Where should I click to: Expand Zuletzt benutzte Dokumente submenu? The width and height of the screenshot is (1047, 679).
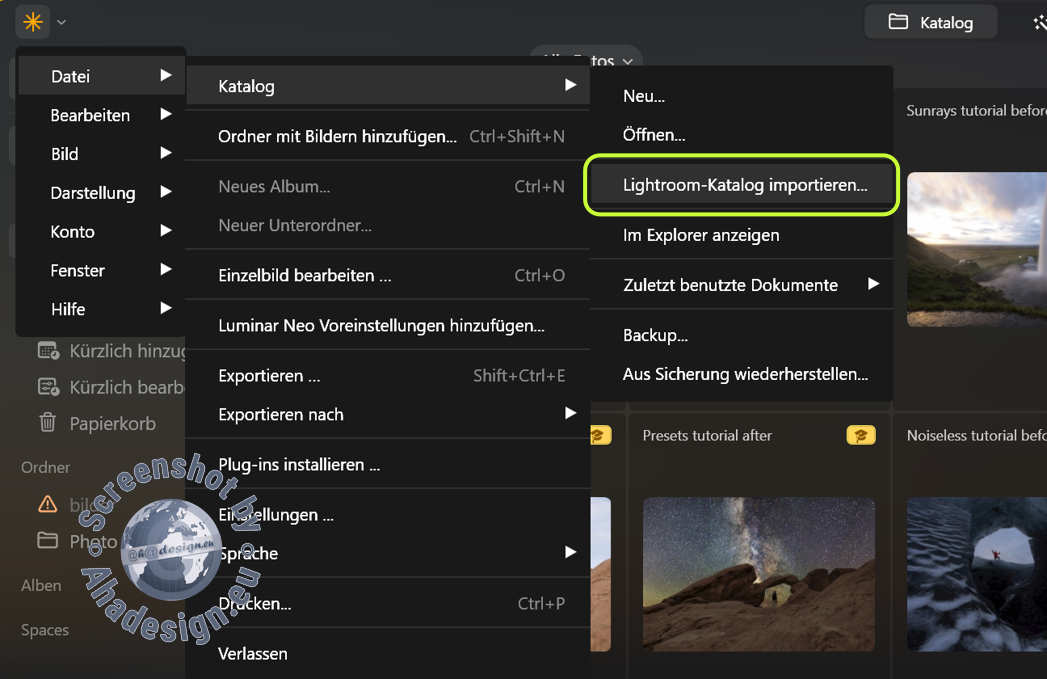pos(742,285)
